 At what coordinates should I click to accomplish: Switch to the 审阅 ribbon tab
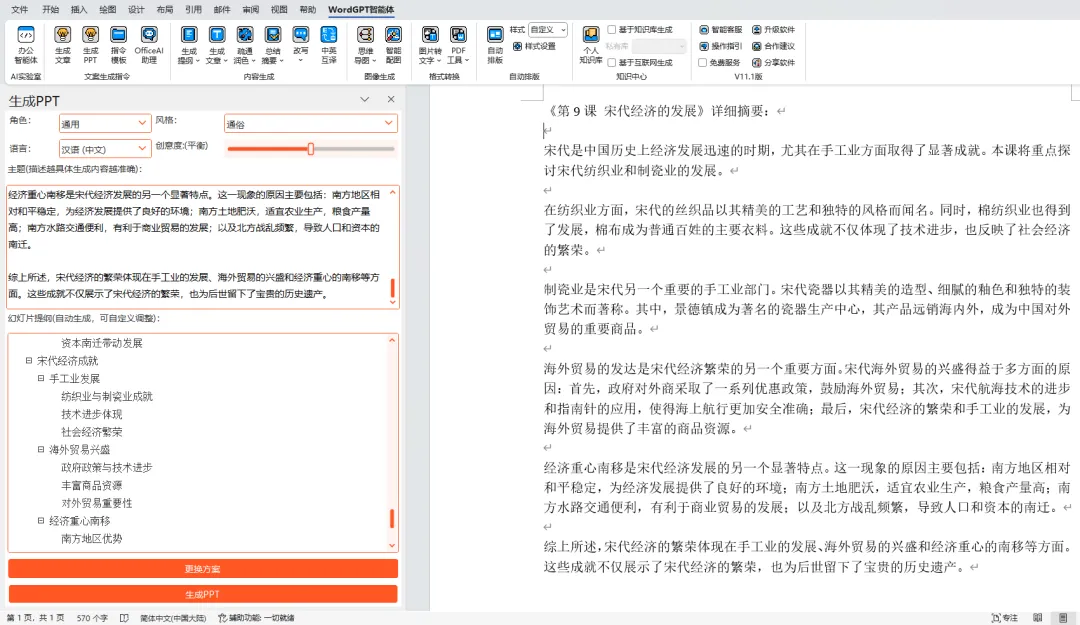tap(251, 10)
